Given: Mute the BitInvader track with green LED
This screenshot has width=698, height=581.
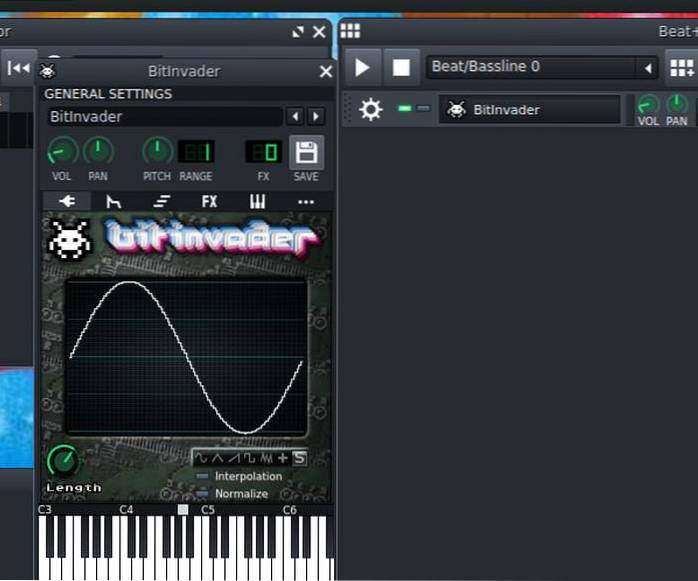Looking at the screenshot, I should pos(405,108).
